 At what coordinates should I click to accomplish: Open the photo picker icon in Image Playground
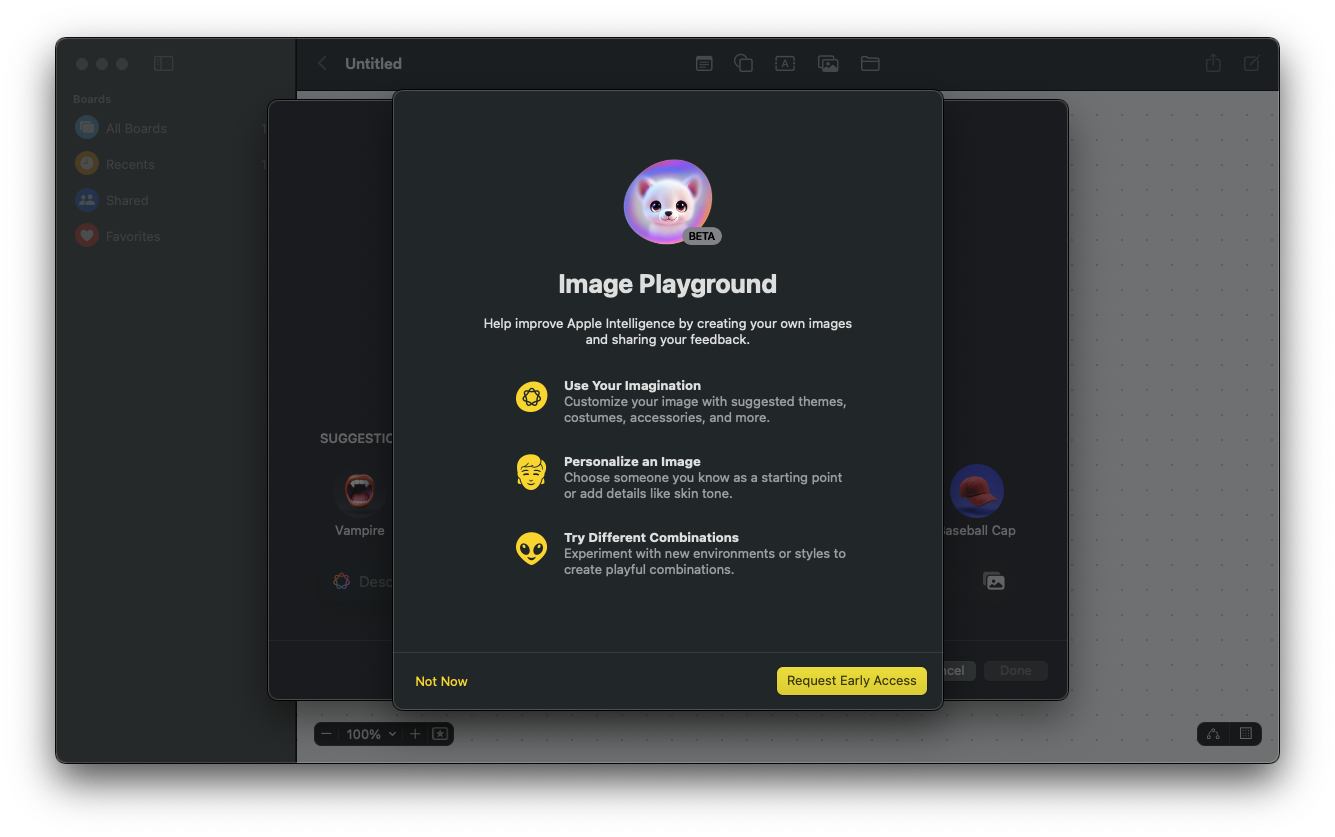click(993, 581)
